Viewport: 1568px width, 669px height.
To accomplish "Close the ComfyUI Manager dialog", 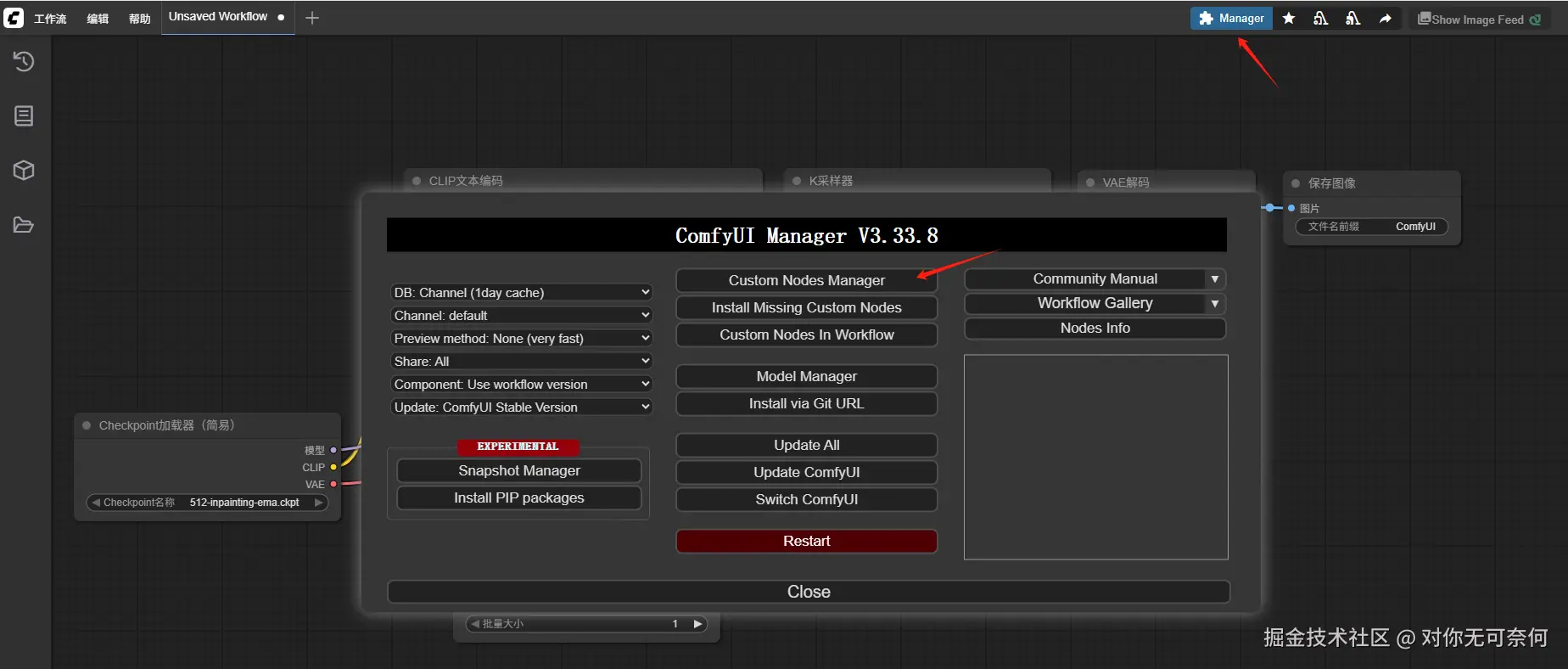I will coord(809,592).
